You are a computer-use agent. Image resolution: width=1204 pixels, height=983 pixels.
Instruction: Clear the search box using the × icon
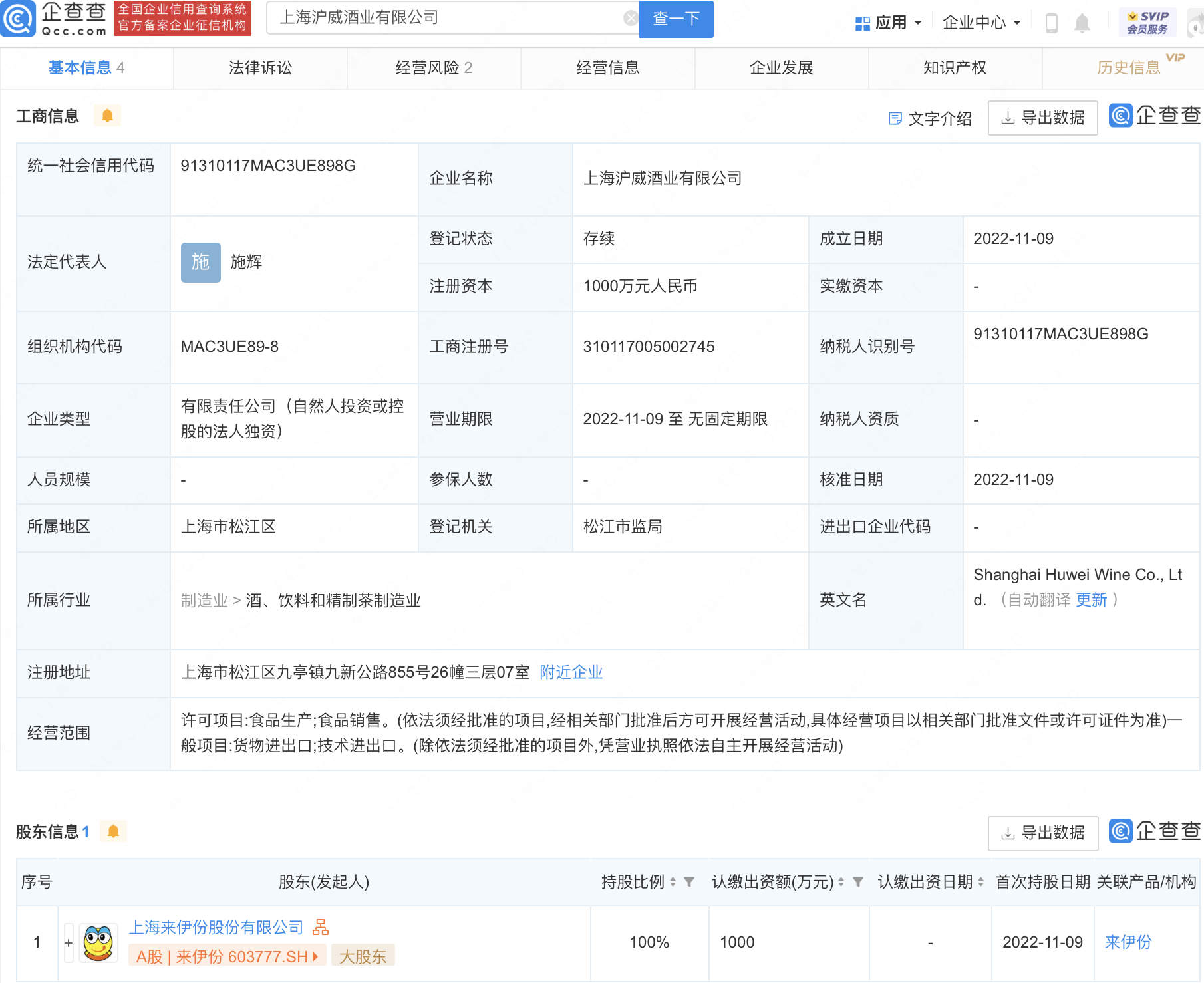coord(631,18)
